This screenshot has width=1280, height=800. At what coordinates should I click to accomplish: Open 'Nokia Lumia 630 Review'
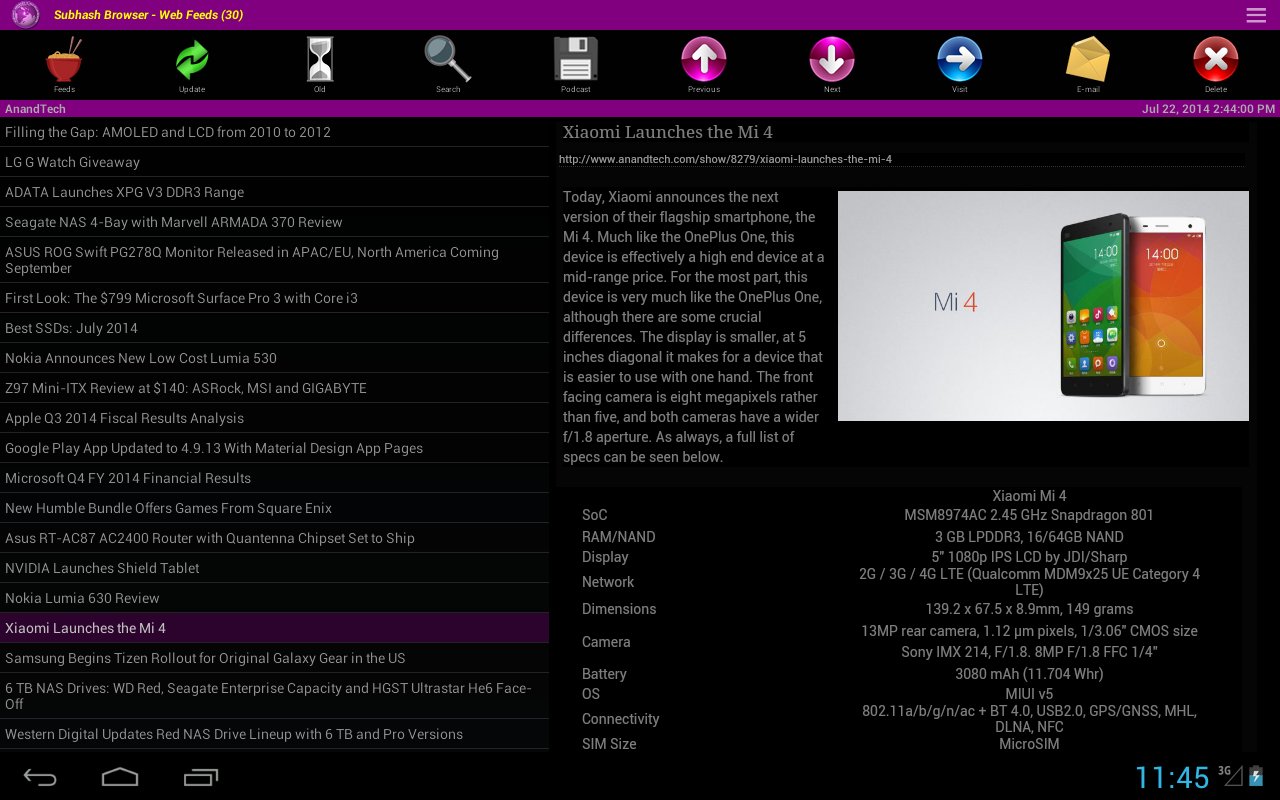click(x=274, y=598)
